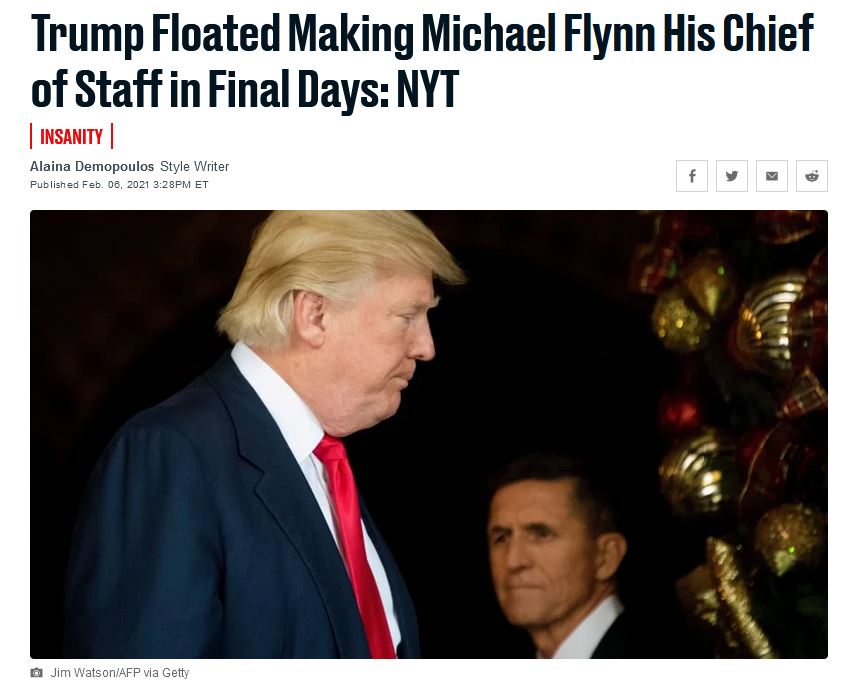The width and height of the screenshot is (863, 697).
Task: Click the camera icon beside photo credit
Action: coord(36,673)
